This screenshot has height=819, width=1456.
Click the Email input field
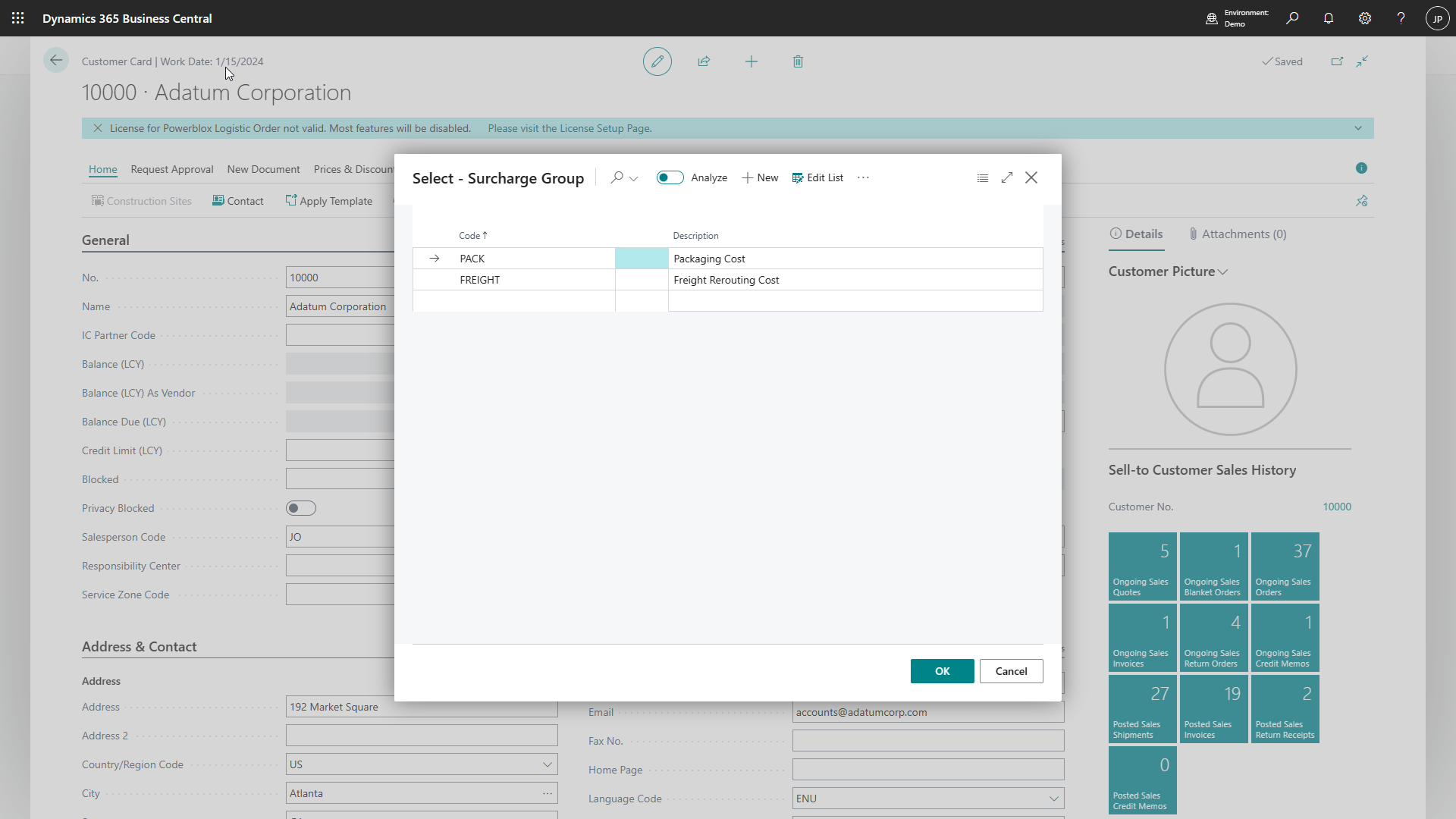coord(928,712)
